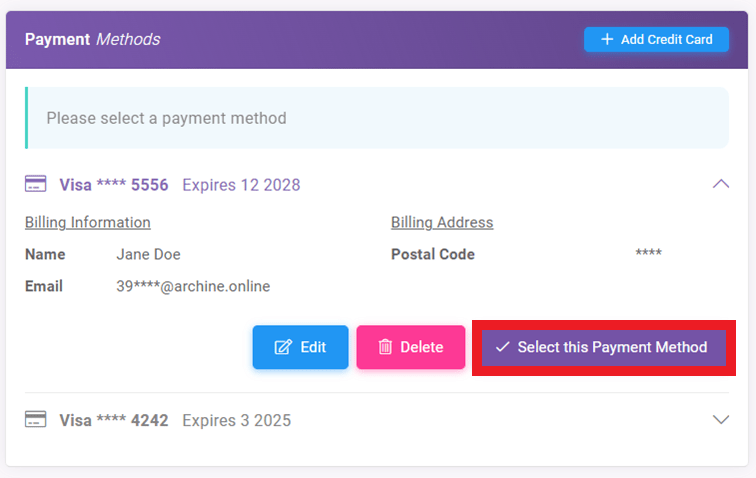756x478 pixels.
Task: Click the trash can icon on Delete
Action: [385, 348]
